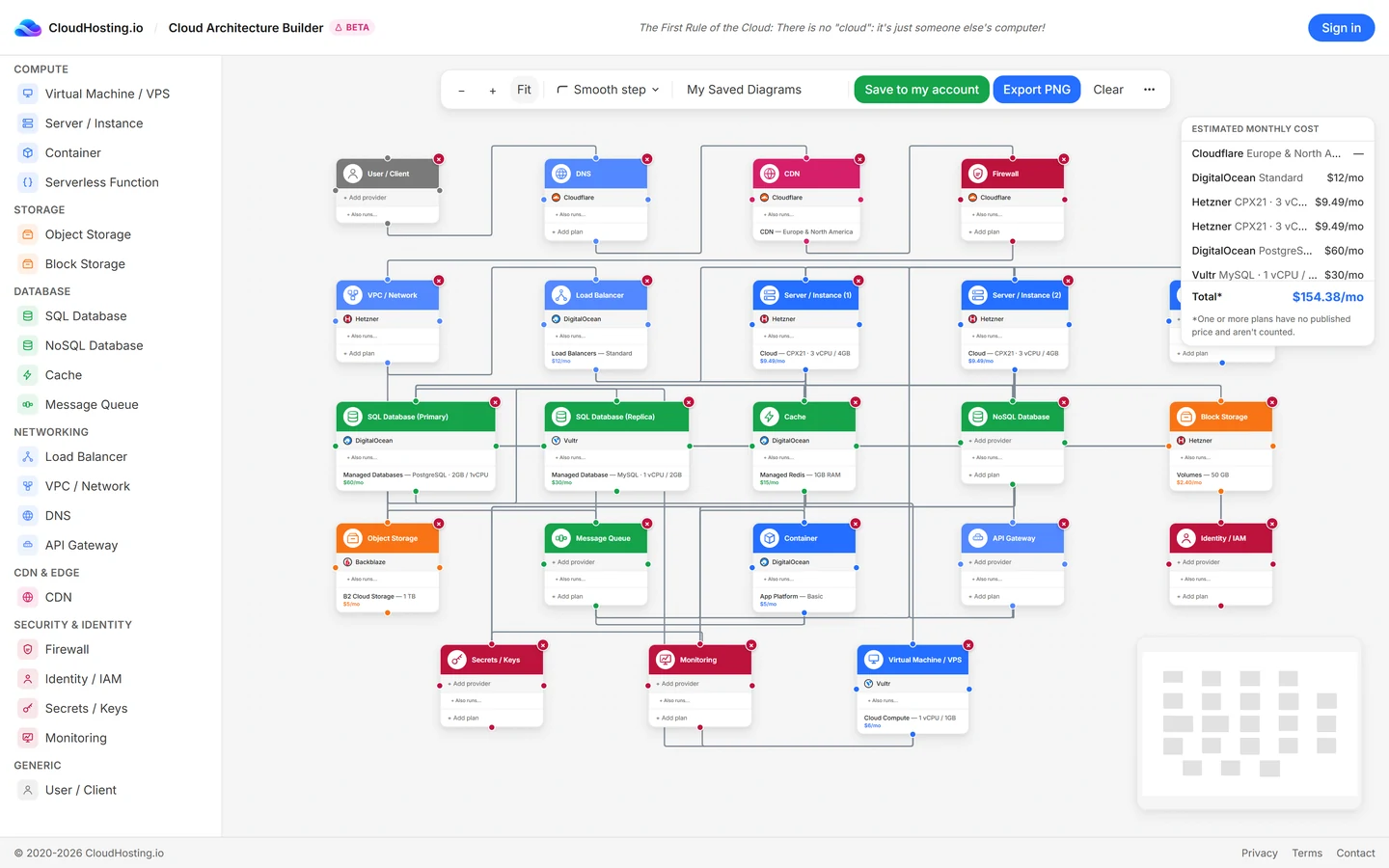Select NoSQL Database sidebar icon

point(28,345)
